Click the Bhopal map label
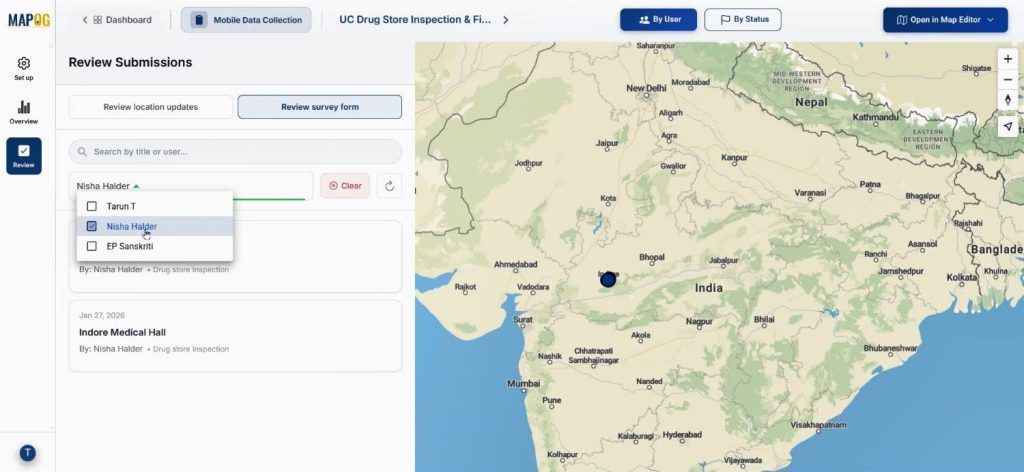 (x=652, y=258)
